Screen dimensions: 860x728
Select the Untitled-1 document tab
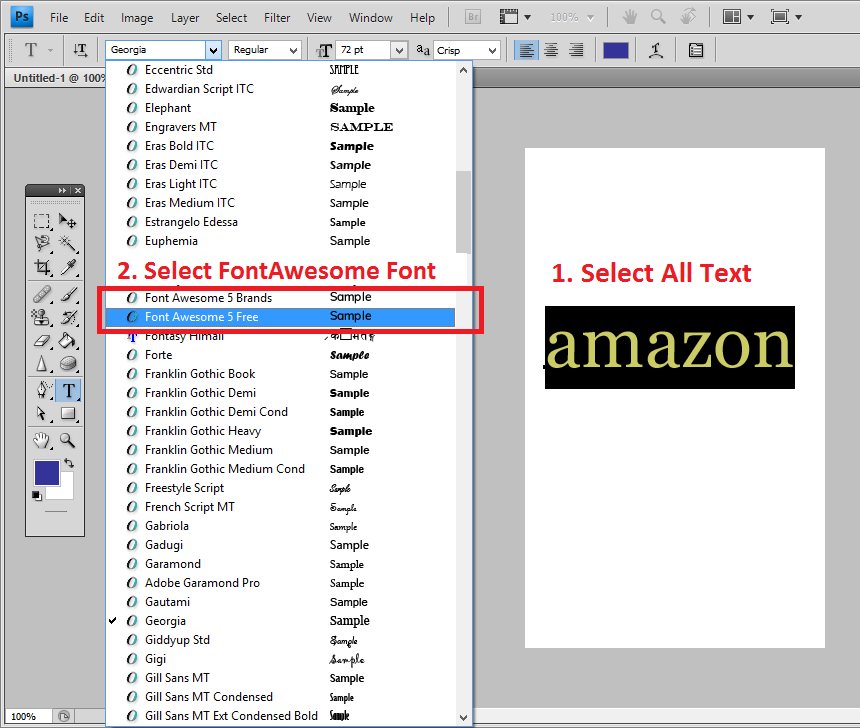(59, 78)
